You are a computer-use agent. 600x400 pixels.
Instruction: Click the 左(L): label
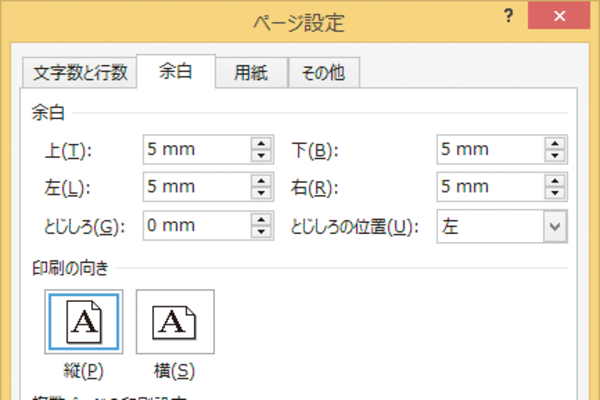tap(67, 188)
